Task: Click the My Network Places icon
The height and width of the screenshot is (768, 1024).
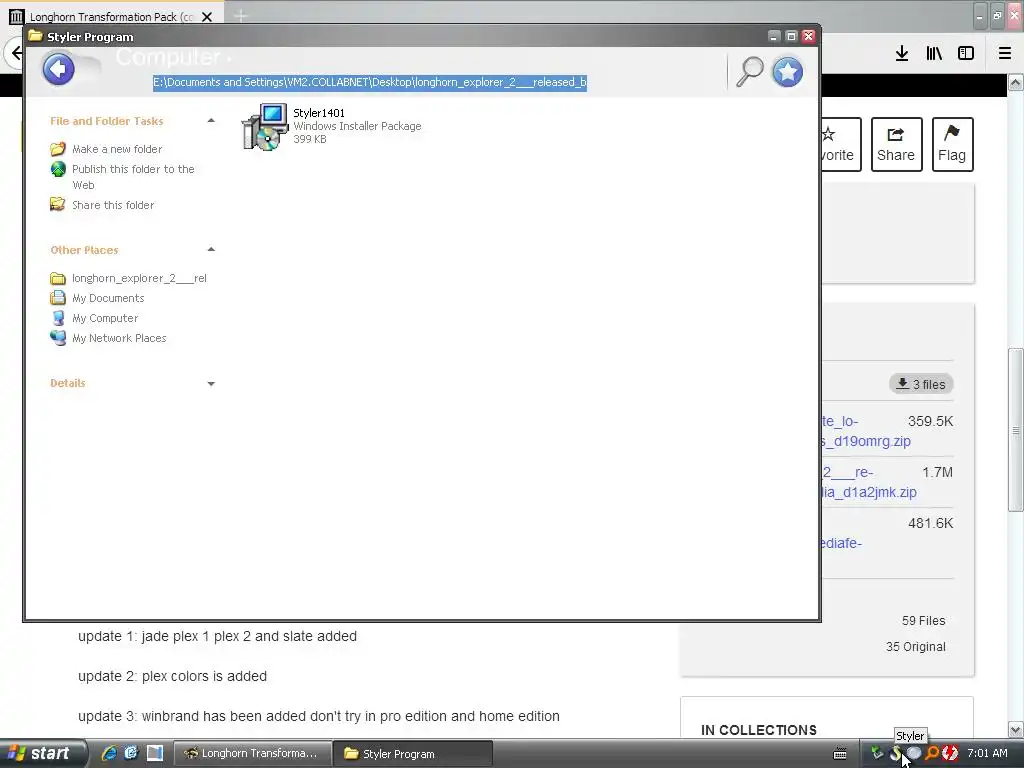Action: click(x=57, y=338)
